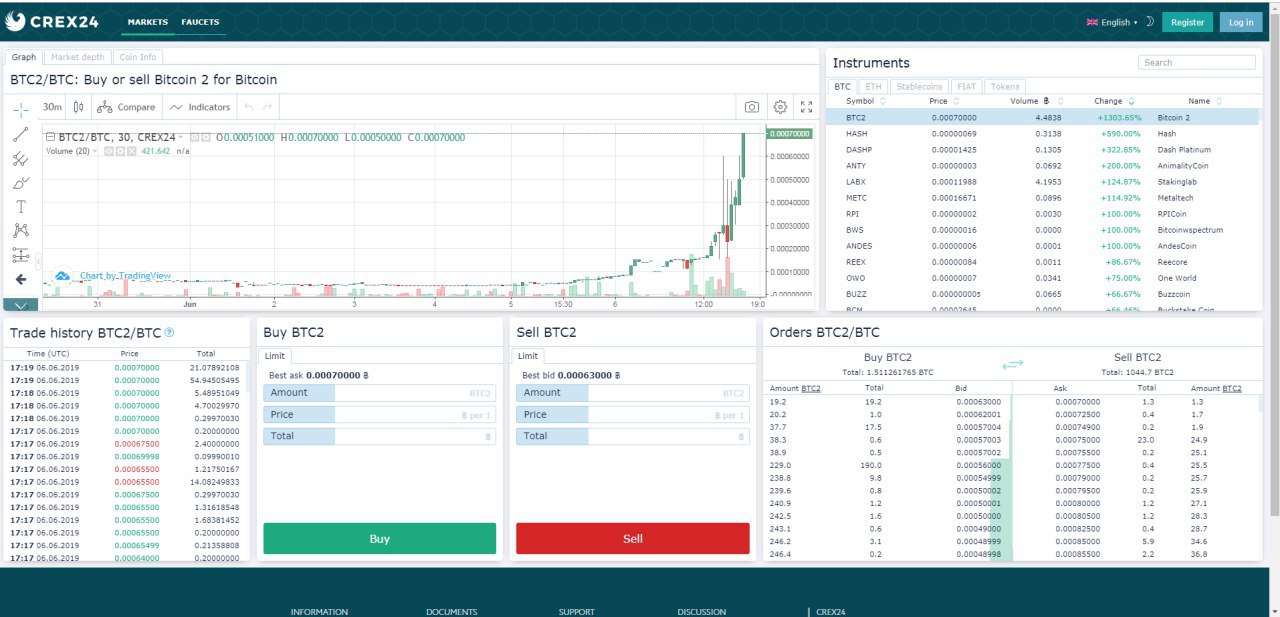This screenshot has height=617, width=1280.
Task: Select the trend line drawing tool
Action: 21,134
